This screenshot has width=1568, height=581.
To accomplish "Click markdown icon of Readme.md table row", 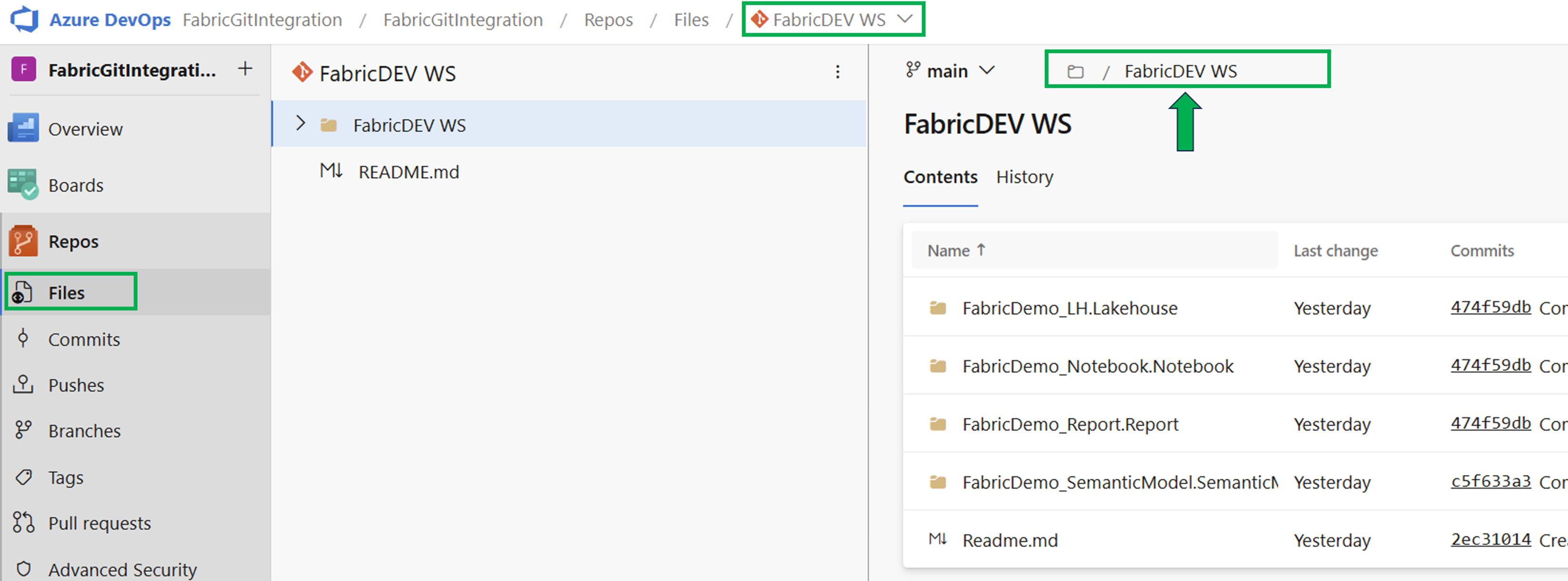I will [x=937, y=538].
